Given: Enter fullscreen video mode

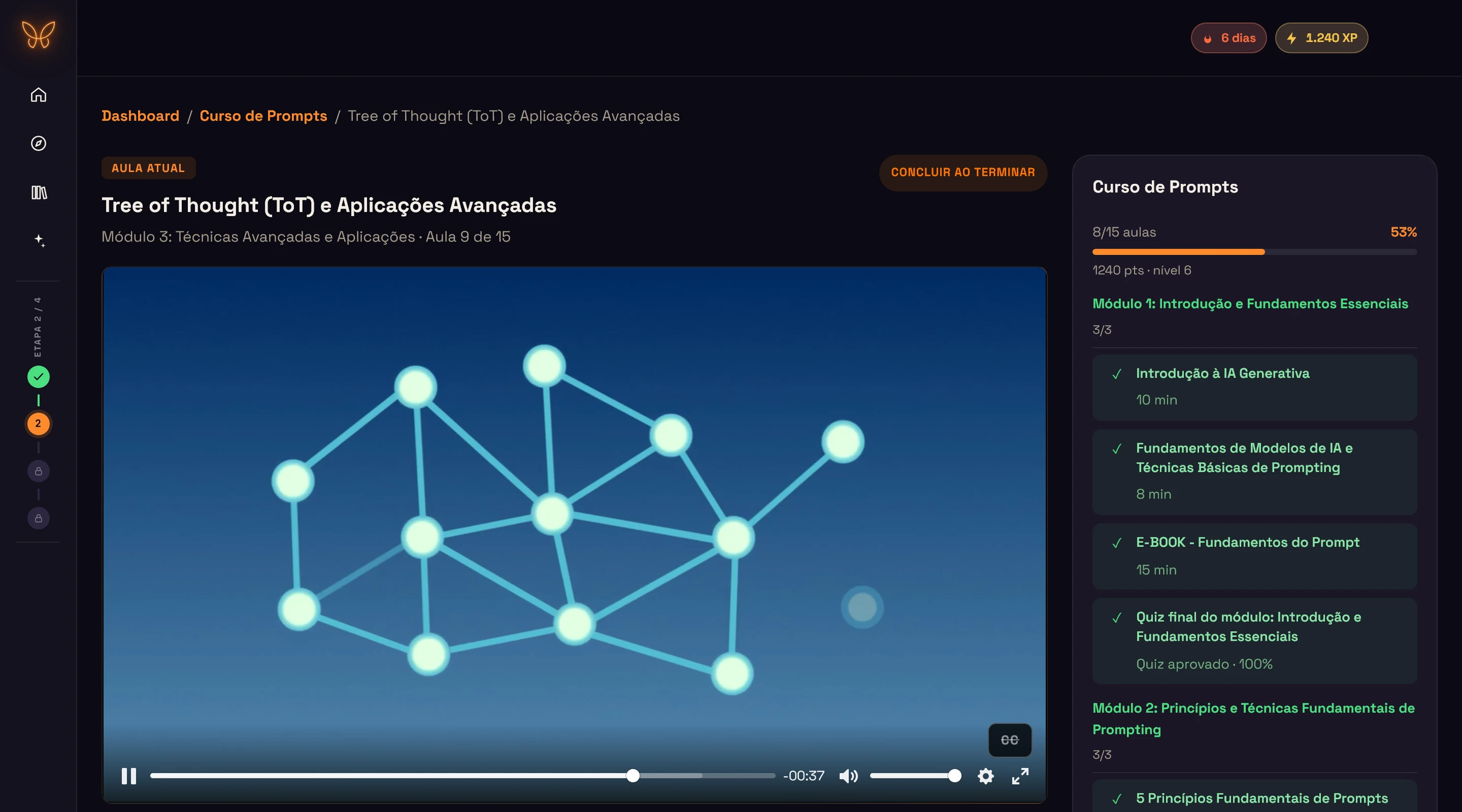Looking at the screenshot, I should pos(1020,775).
